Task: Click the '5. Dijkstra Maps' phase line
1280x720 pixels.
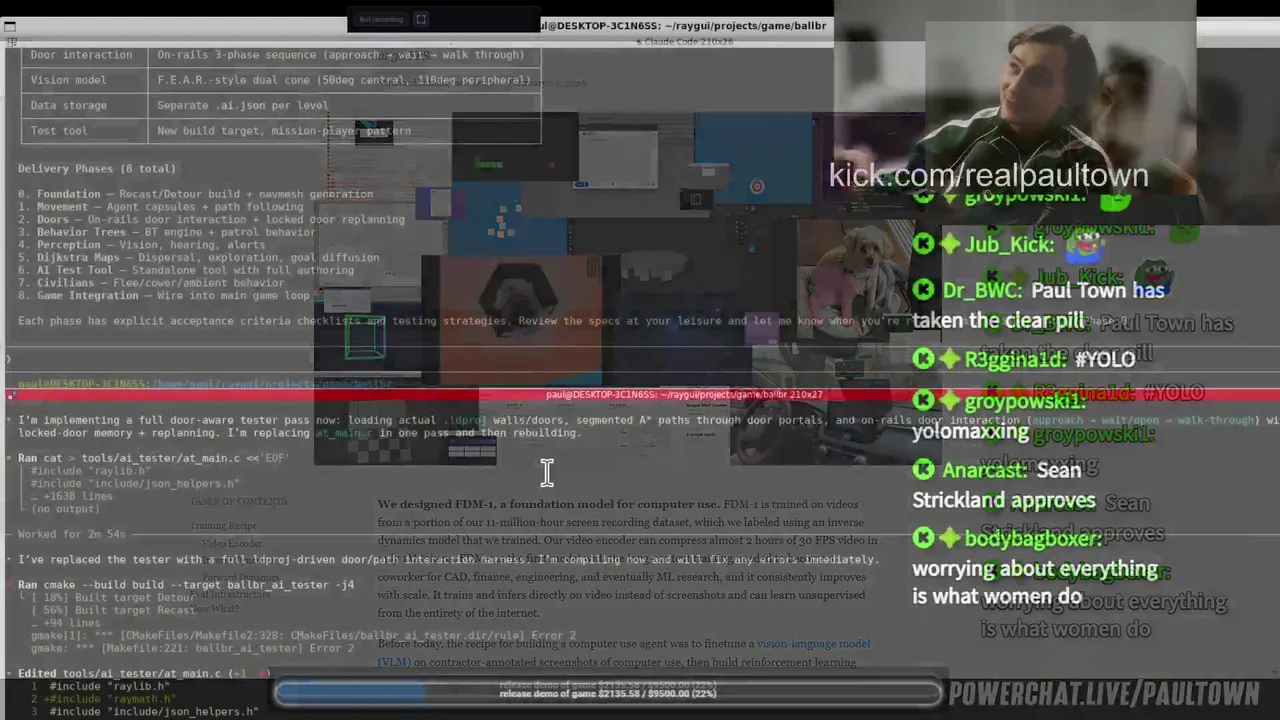Action: [x=198, y=257]
